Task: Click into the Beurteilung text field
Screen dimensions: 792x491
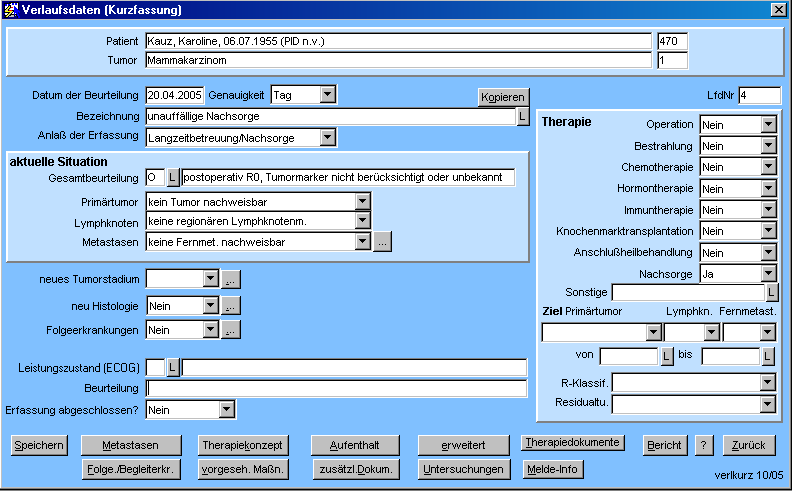Action: click(x=336, y=388)
